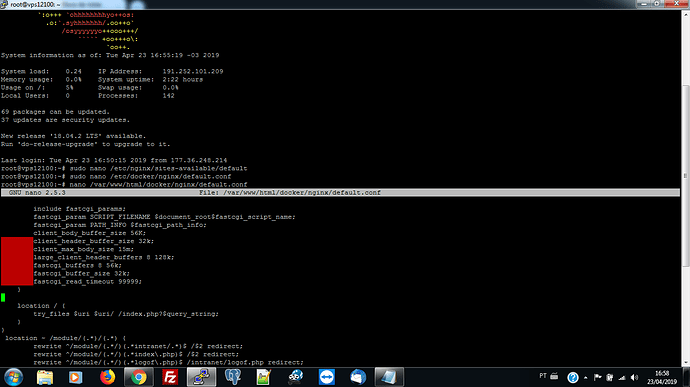
Task: Open TeamViewer from the taskbar
Action: [x=327, y=377]
